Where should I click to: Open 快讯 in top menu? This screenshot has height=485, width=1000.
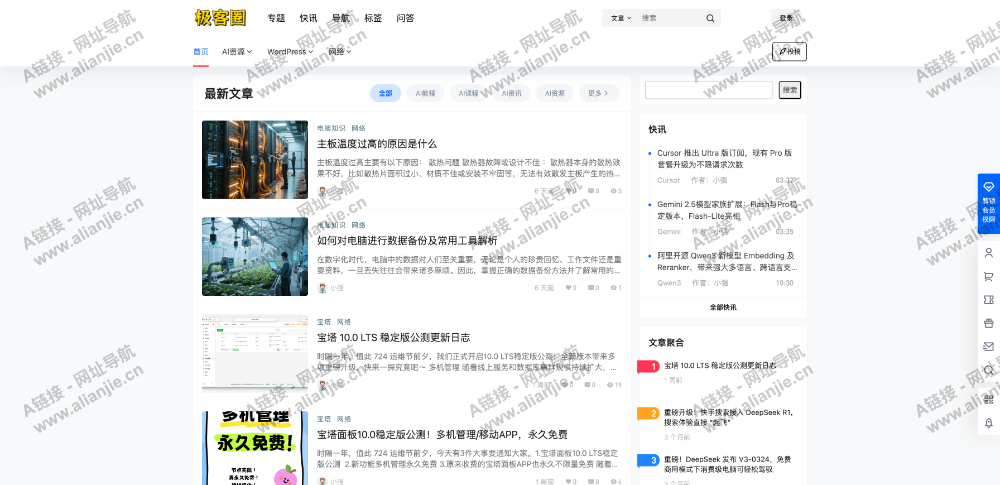(x=309, y=19)
